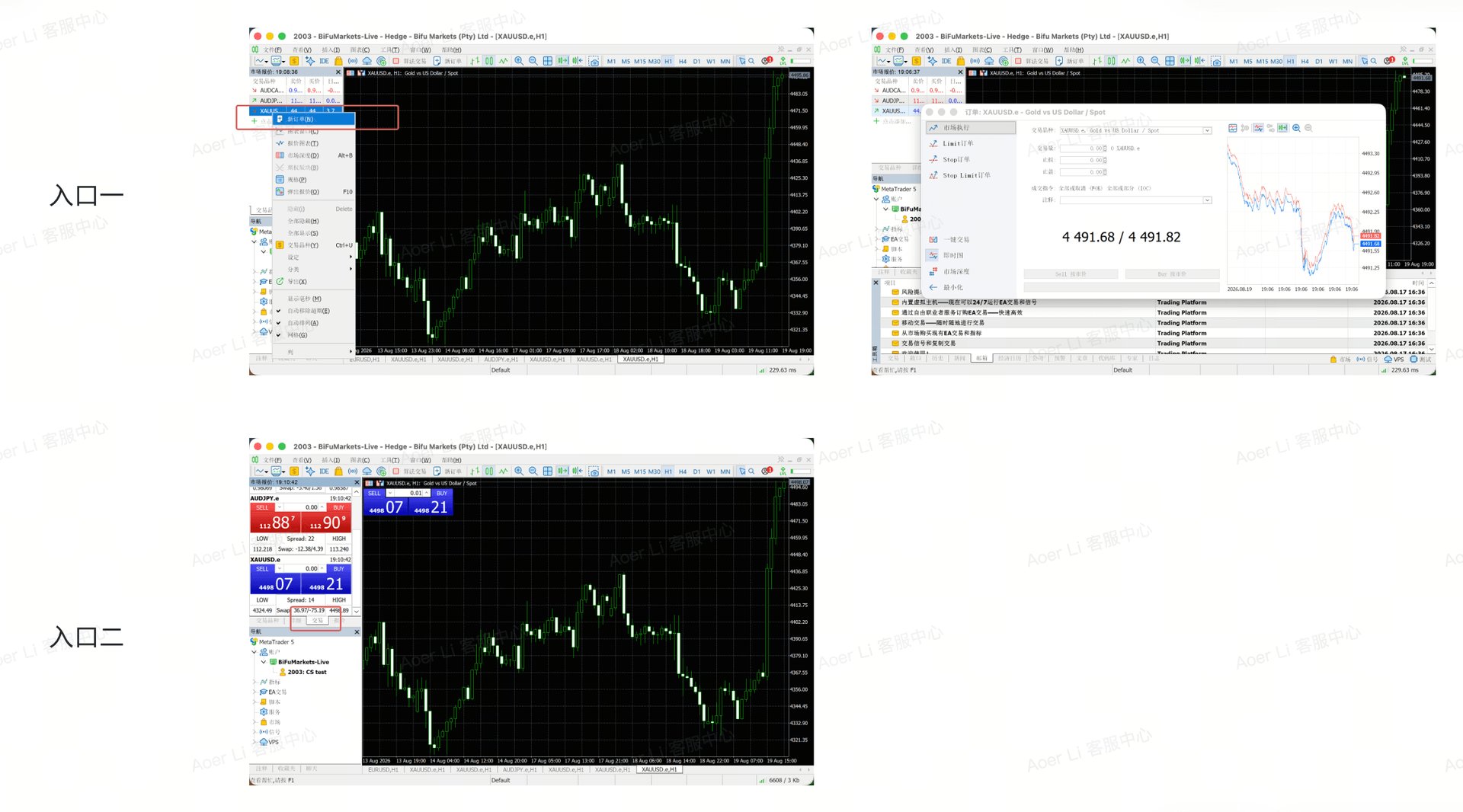Click Signals radio-wave icon in top-left window toolbar

353,61
